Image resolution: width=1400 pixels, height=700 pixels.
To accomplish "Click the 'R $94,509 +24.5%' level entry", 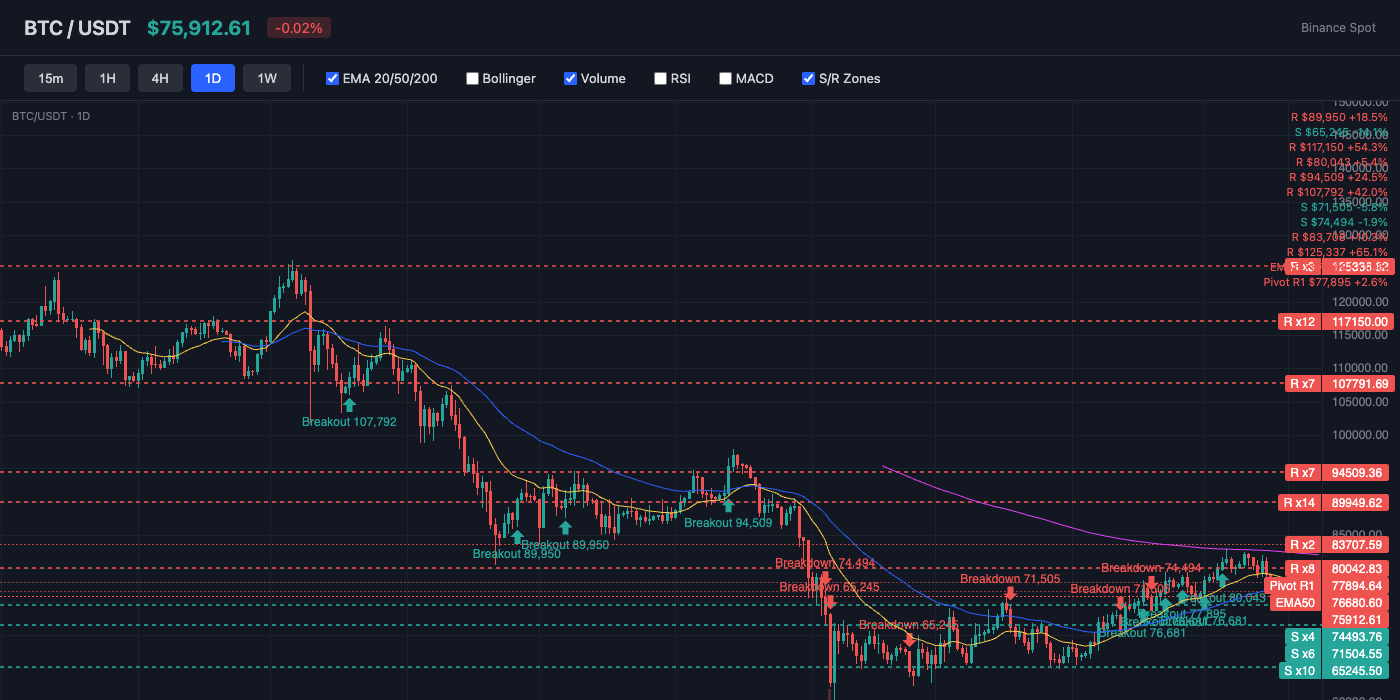I will click(x=1339, y=177).
